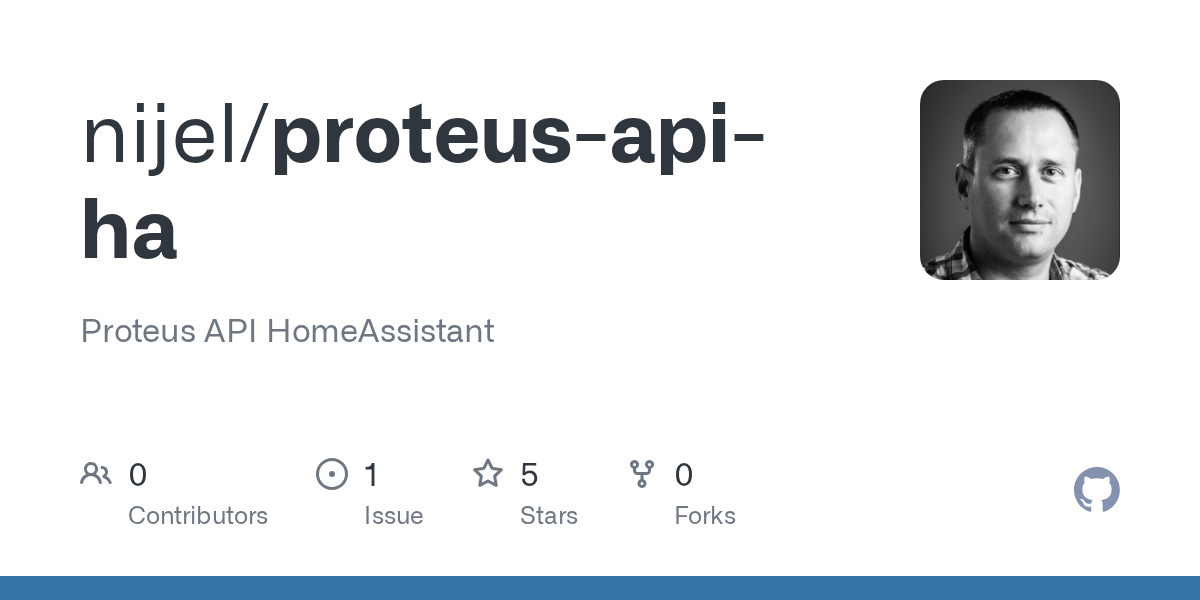This screenshot has height=600, width=1200.
Task: Click the bold proteus-api- repository name
Action: (519, 137)
